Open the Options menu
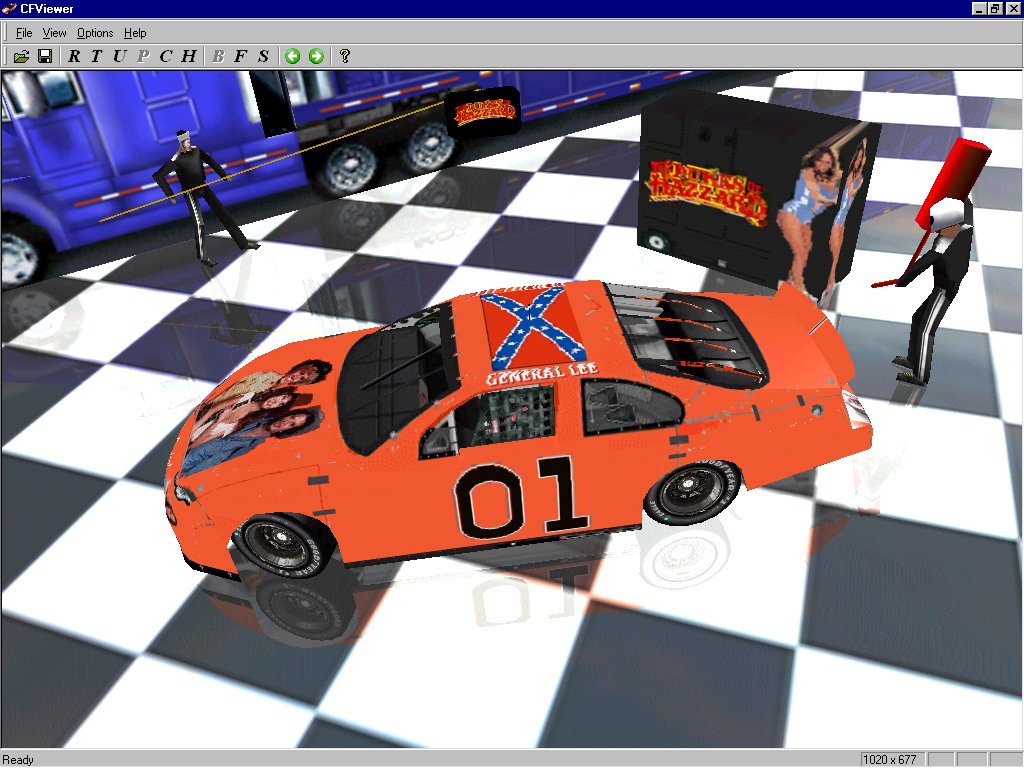This screenshot has height=768, width=1024. [x=95, y=33]
